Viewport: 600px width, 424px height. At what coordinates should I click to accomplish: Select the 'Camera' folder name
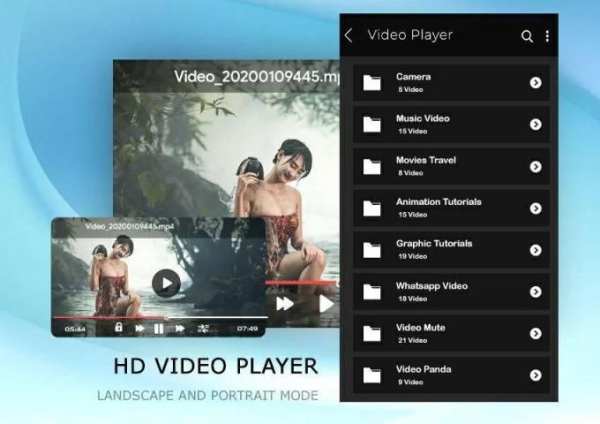tap(413, 77)
